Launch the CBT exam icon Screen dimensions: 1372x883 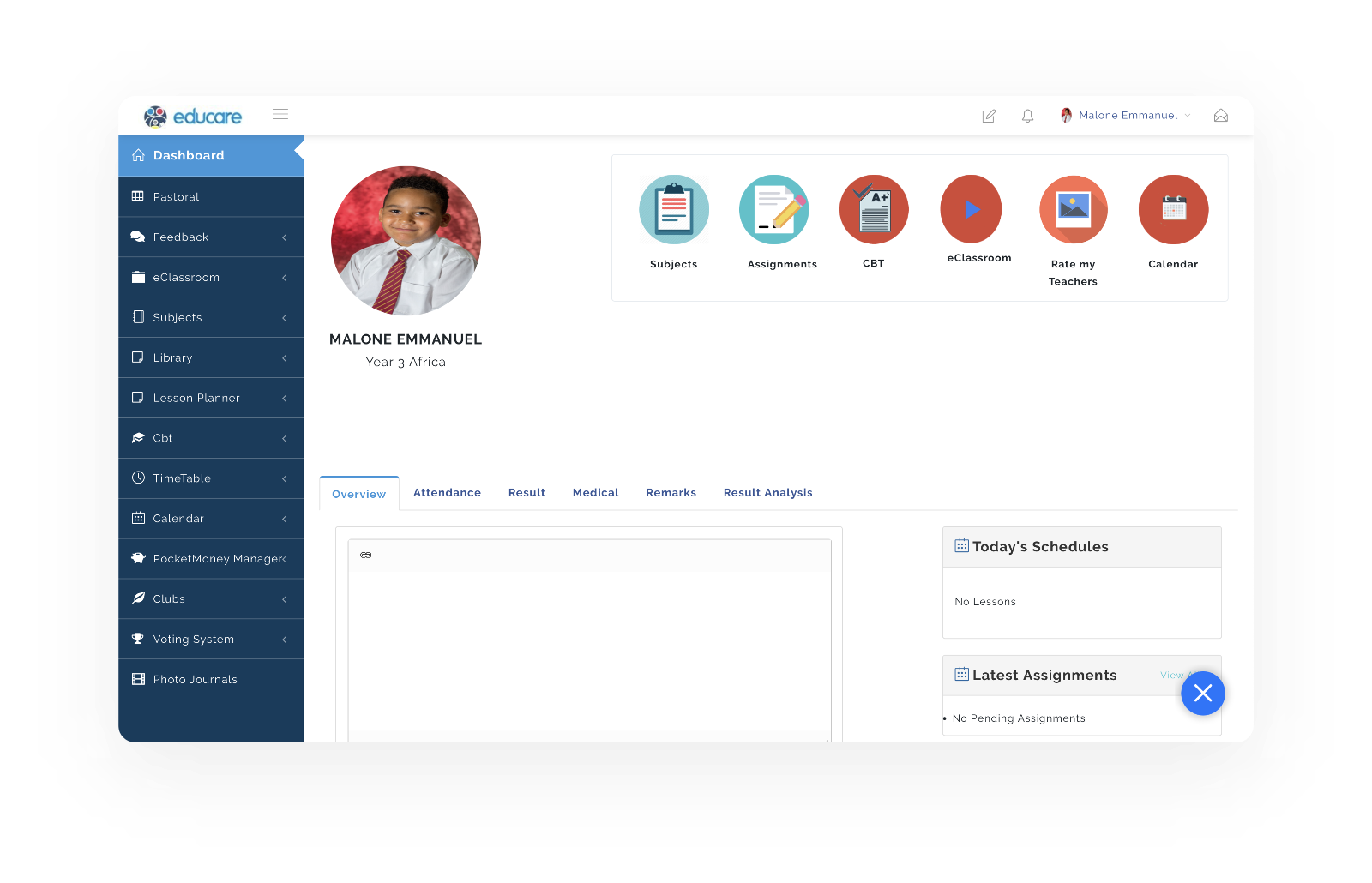pyautogui.click(x=874, y=210)
